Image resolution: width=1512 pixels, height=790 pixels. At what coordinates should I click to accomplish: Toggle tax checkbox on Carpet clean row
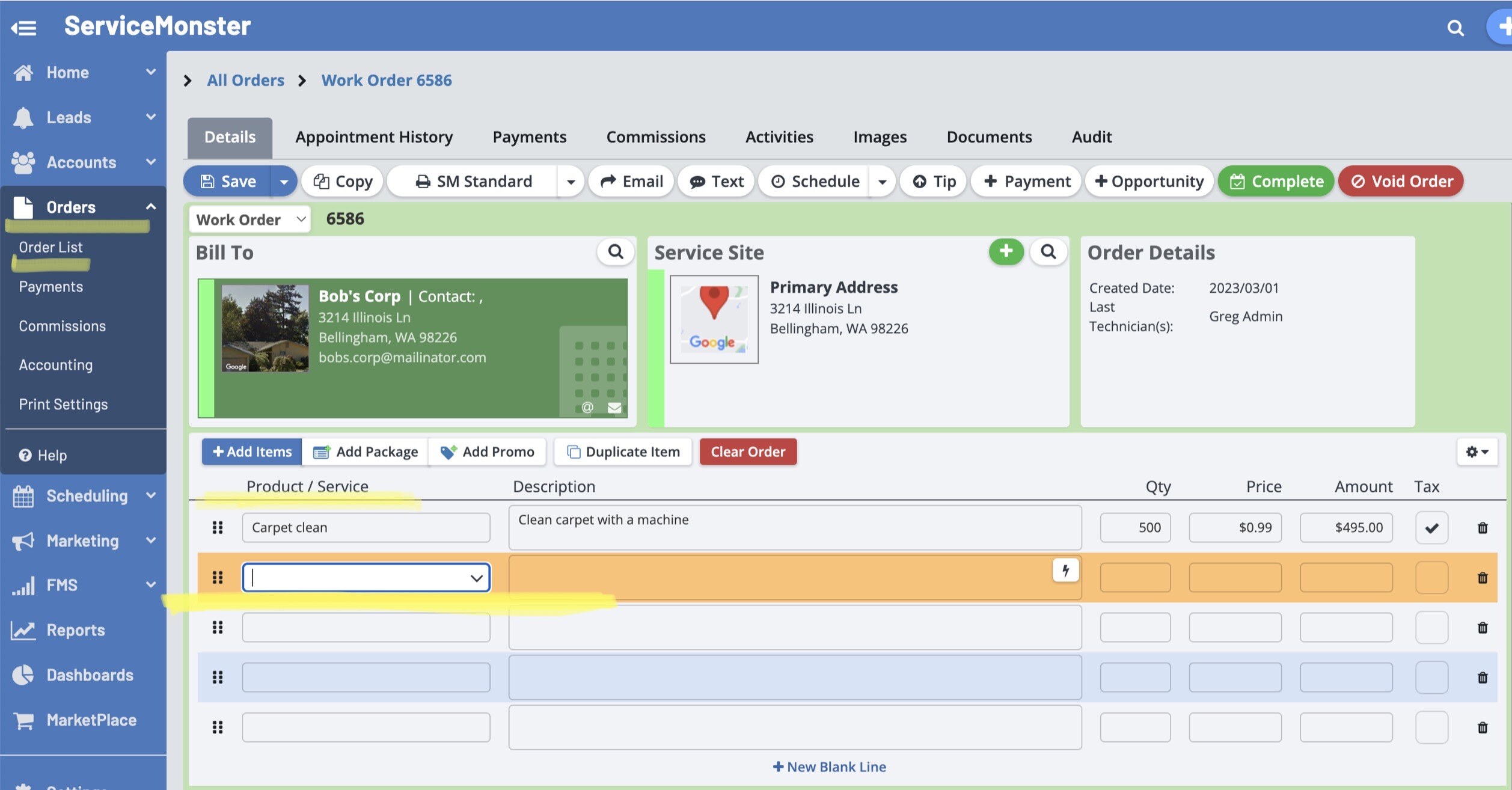(1431, 528)
